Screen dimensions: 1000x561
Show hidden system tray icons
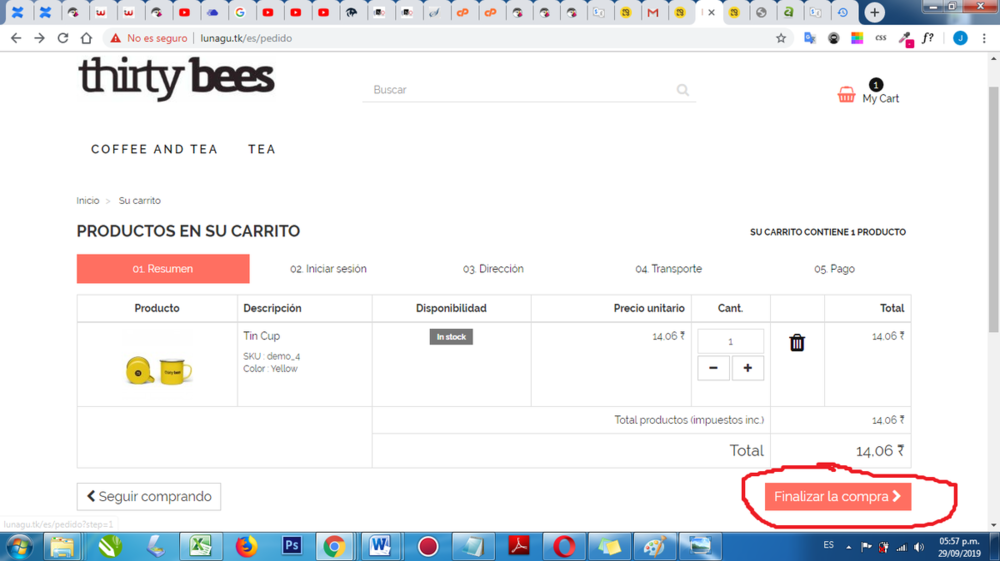848,547
